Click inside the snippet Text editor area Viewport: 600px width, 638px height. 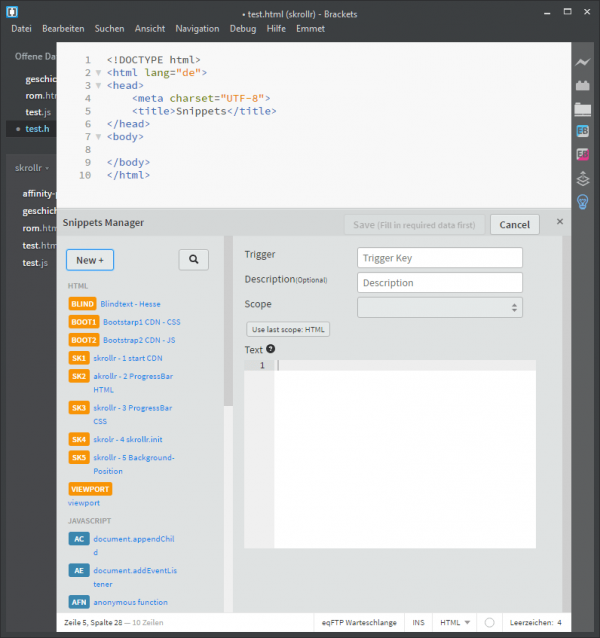405,456
